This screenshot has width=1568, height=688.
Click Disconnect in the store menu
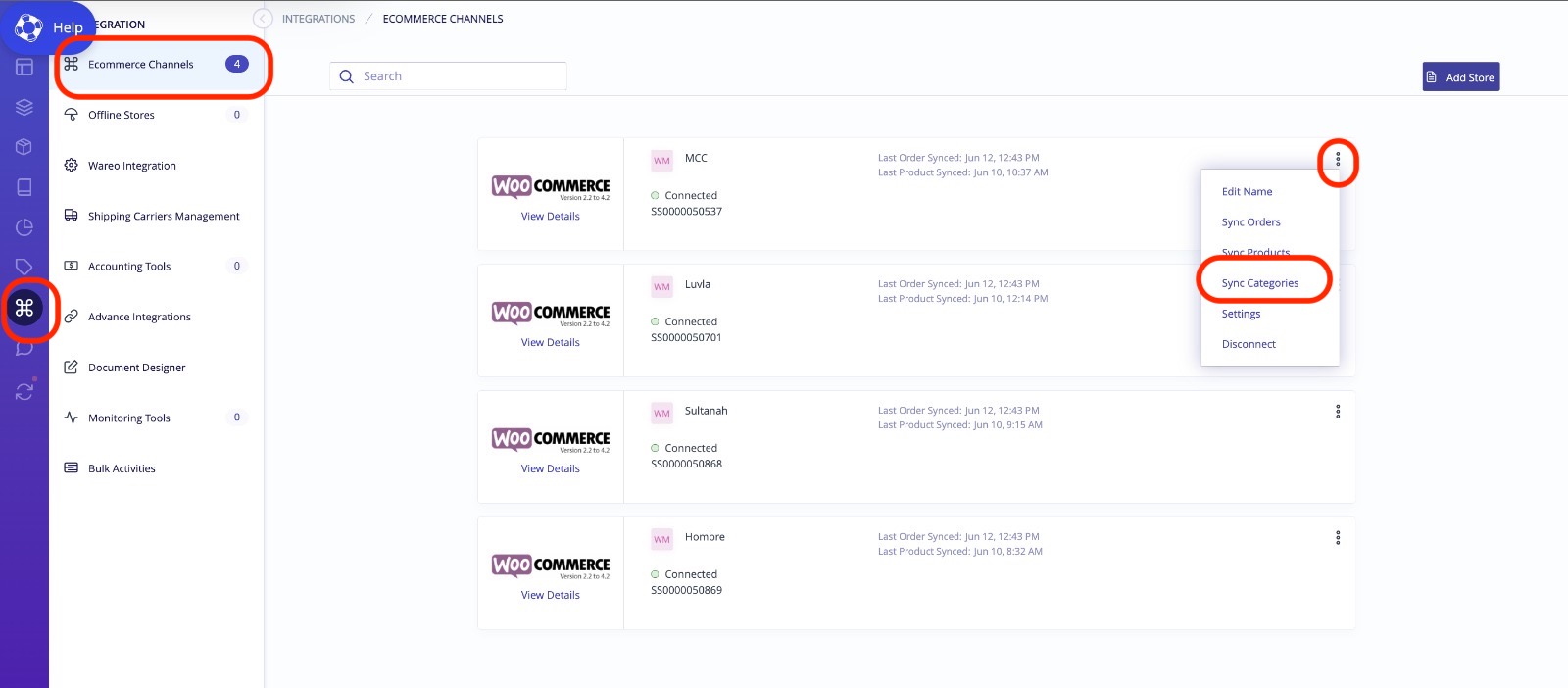point(1249,344)
